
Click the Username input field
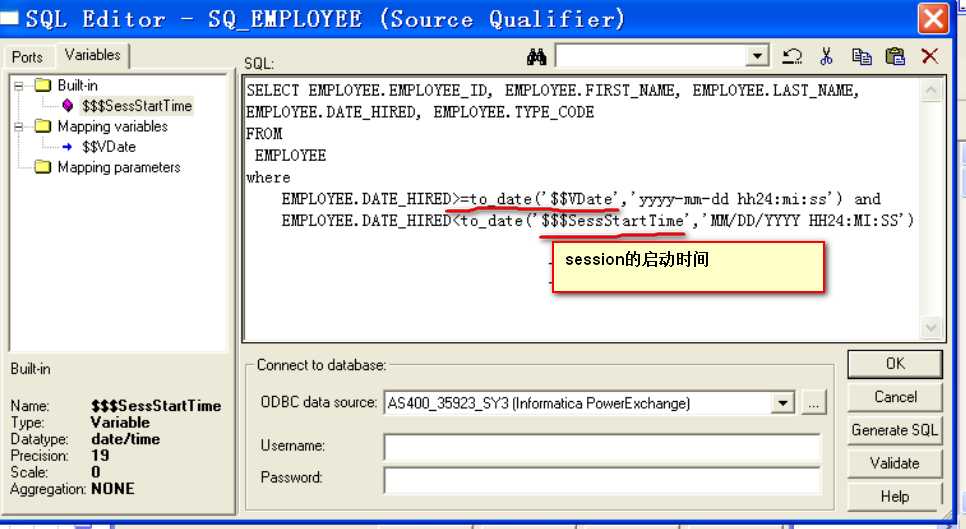[602, 446]
